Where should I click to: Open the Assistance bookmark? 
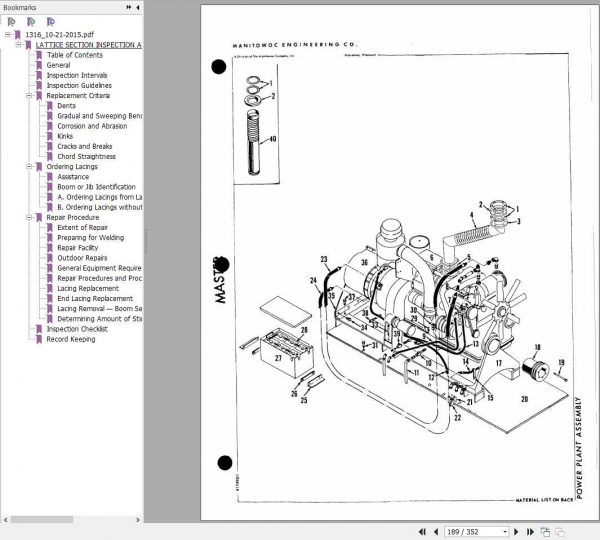pos(73,177)
